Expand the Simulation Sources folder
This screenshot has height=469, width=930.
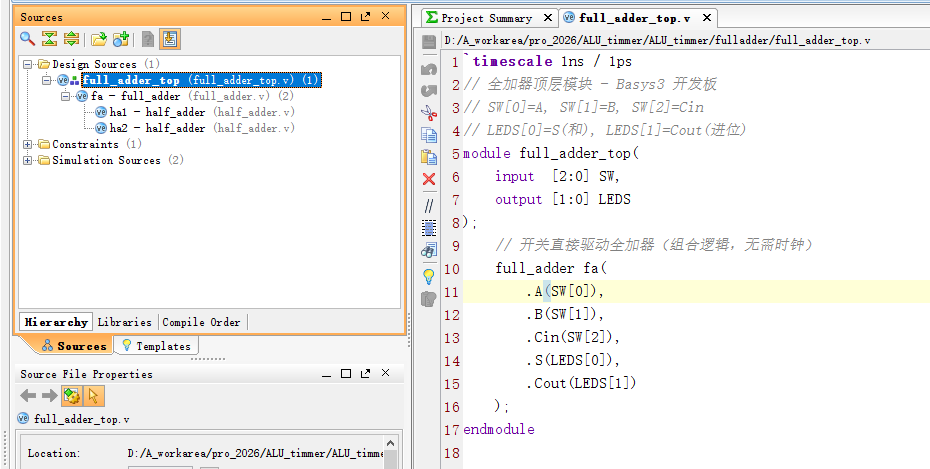click(28, 160)
